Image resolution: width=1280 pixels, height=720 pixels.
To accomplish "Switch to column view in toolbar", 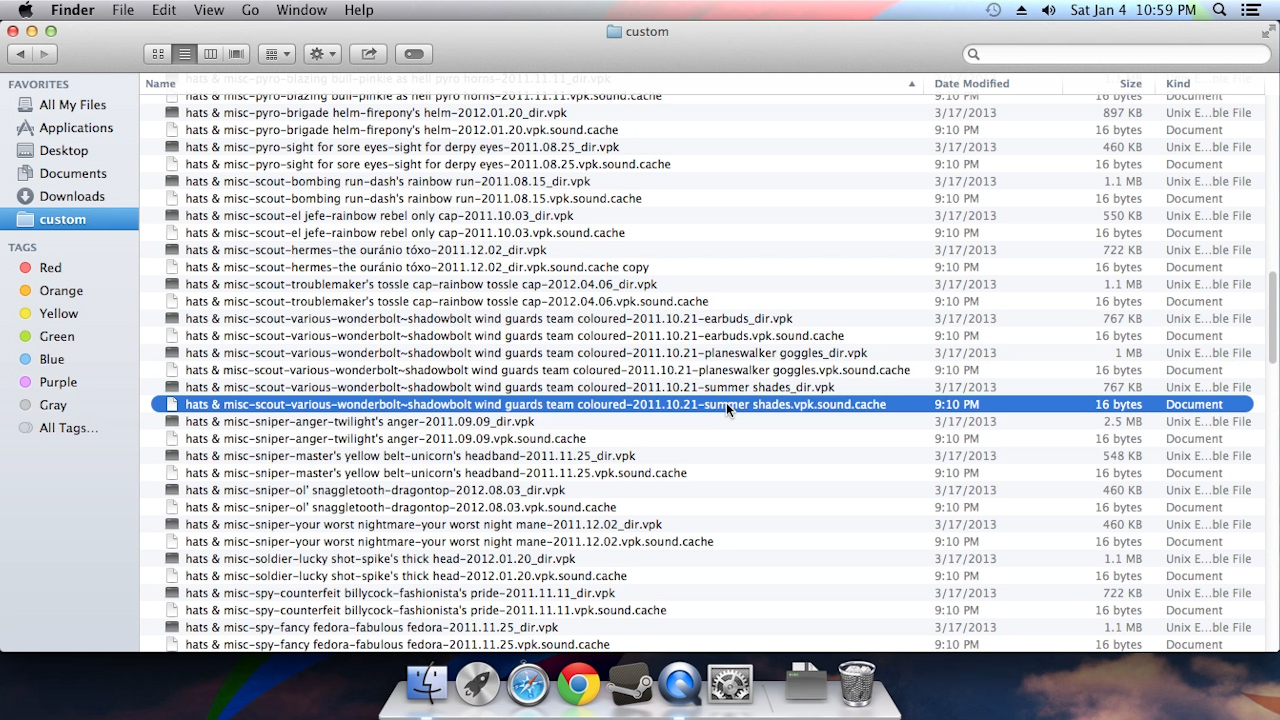I will click(x=210, y=54).
